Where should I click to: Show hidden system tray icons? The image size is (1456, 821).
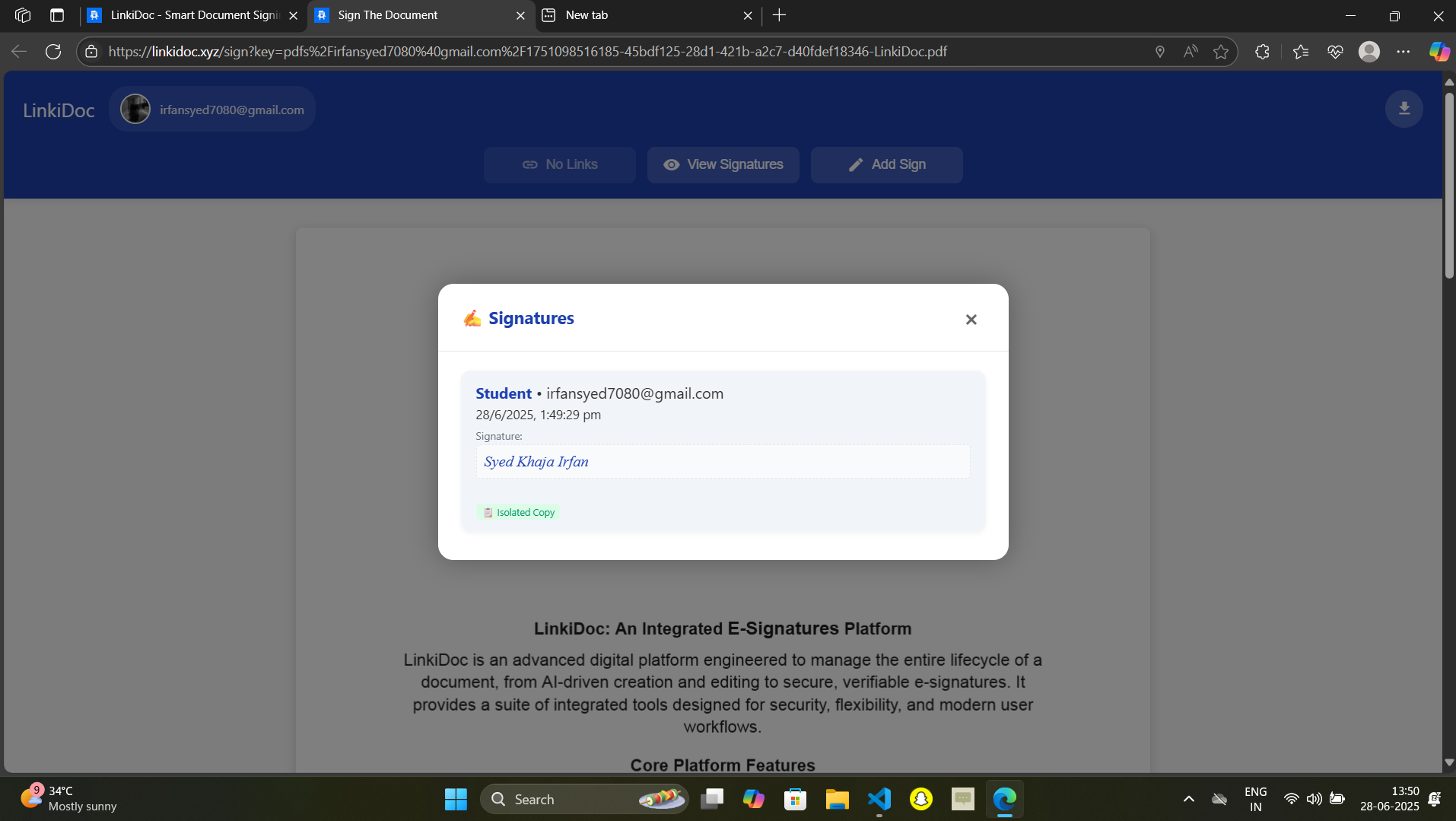coord(1188,799)
